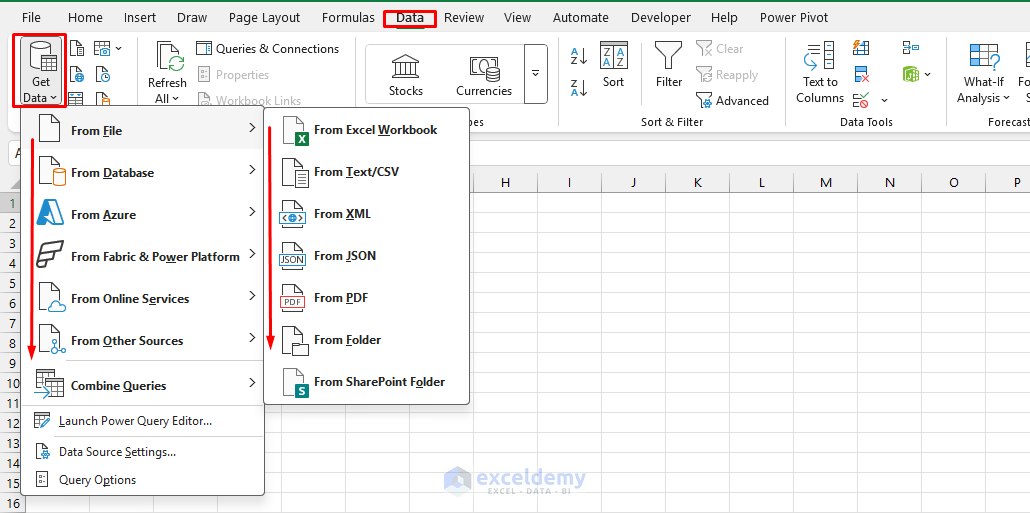Toggle the Filter funnel button
1030x513 pixels.
(x=669, y=64)
